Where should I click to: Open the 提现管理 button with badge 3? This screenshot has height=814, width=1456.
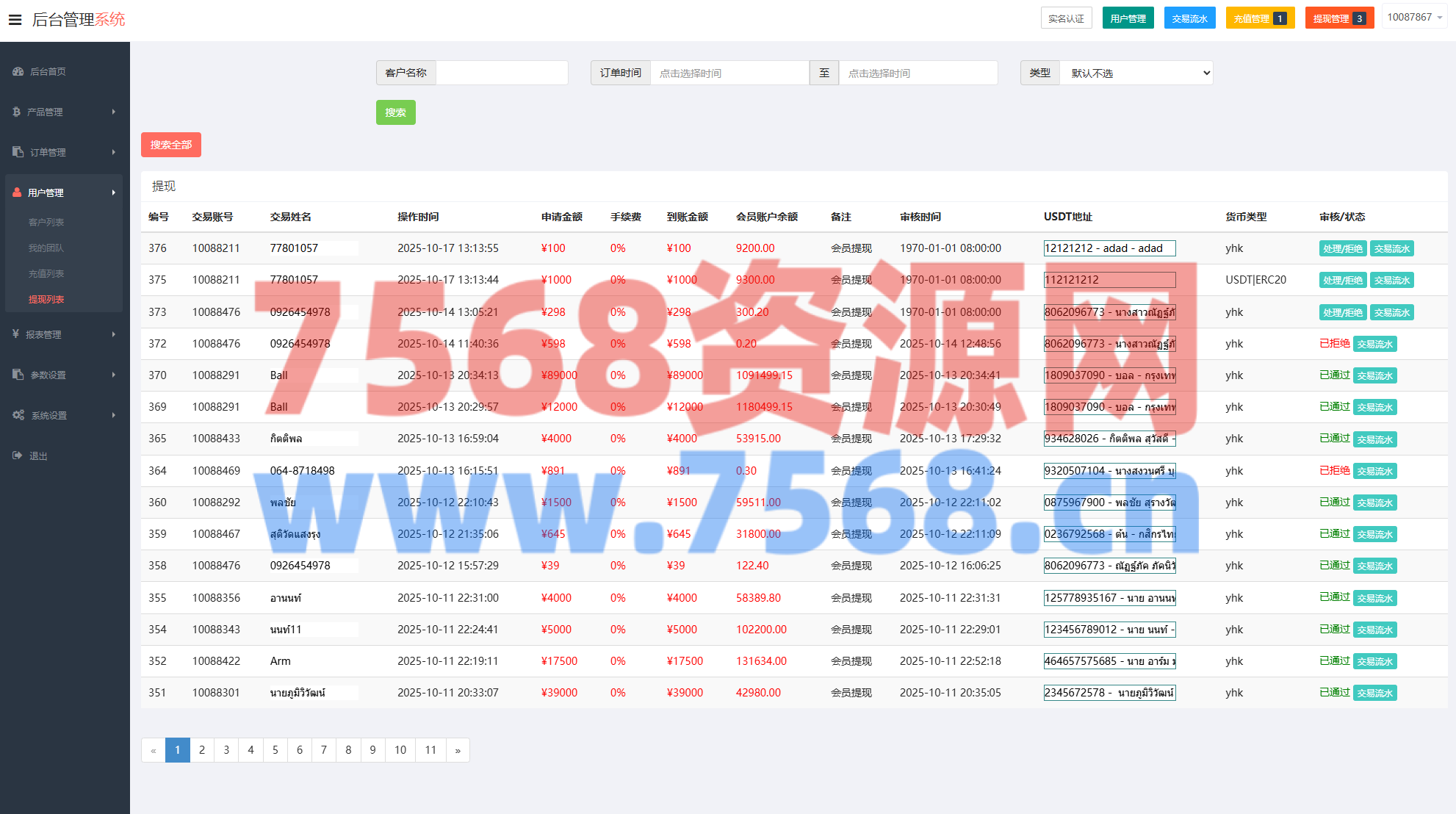click(x=1338, y=18)
